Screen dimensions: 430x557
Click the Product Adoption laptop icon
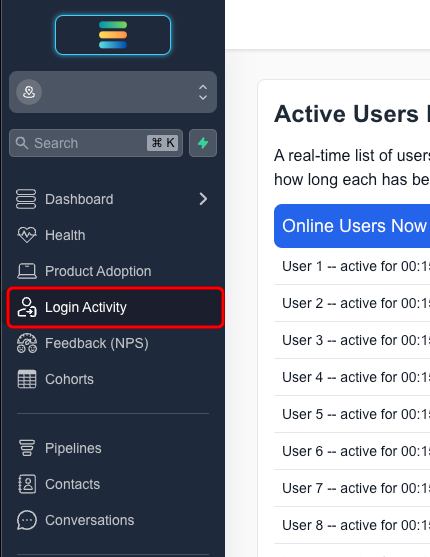point(27,271)
